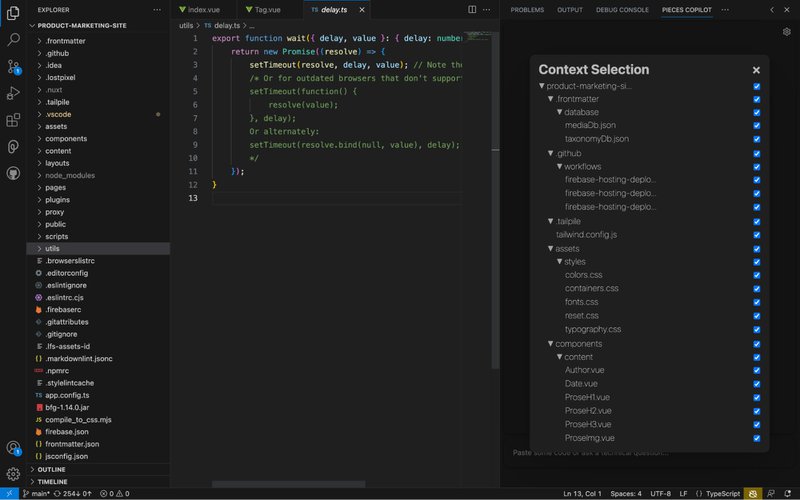Image resolution: width=800 pixels, height=500 pixels.
Task: Uncheck the colors.css checkbox
Action: coord(757,276)
